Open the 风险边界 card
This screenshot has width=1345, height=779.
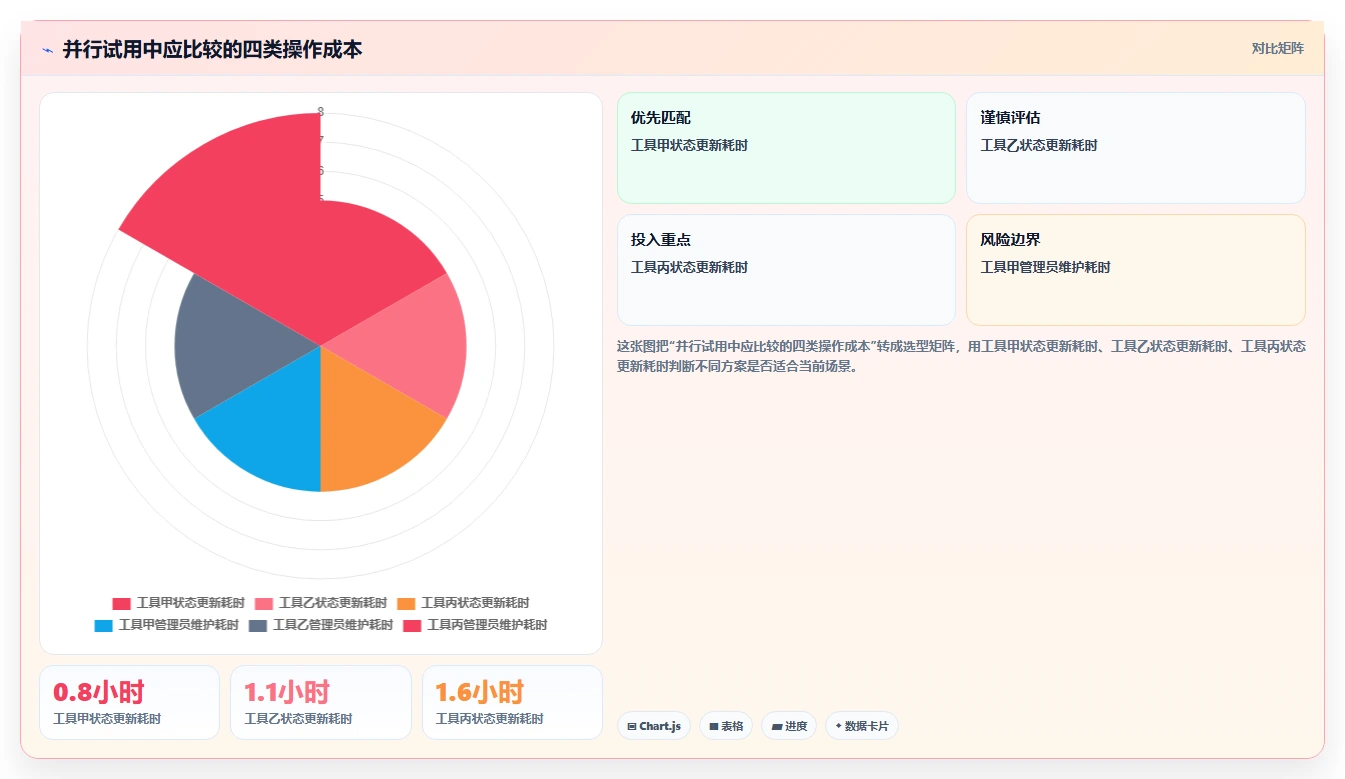(1135, 270)
